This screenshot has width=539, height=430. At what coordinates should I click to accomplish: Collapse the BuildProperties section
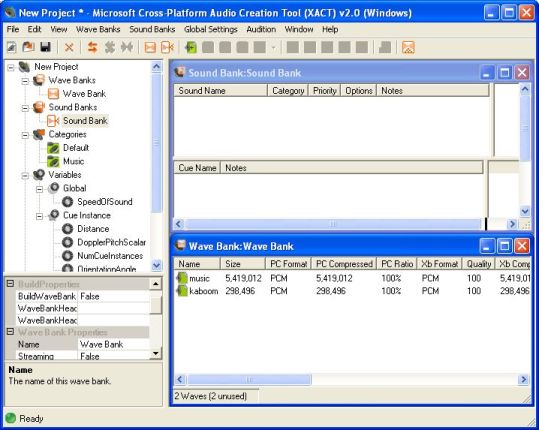(10, 284)
